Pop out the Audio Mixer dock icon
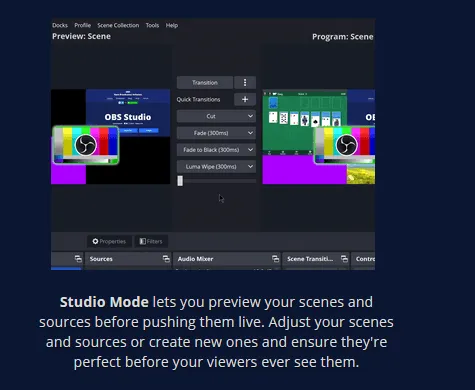The width and height of the screenshot is (475, 390). pos(275,259)
